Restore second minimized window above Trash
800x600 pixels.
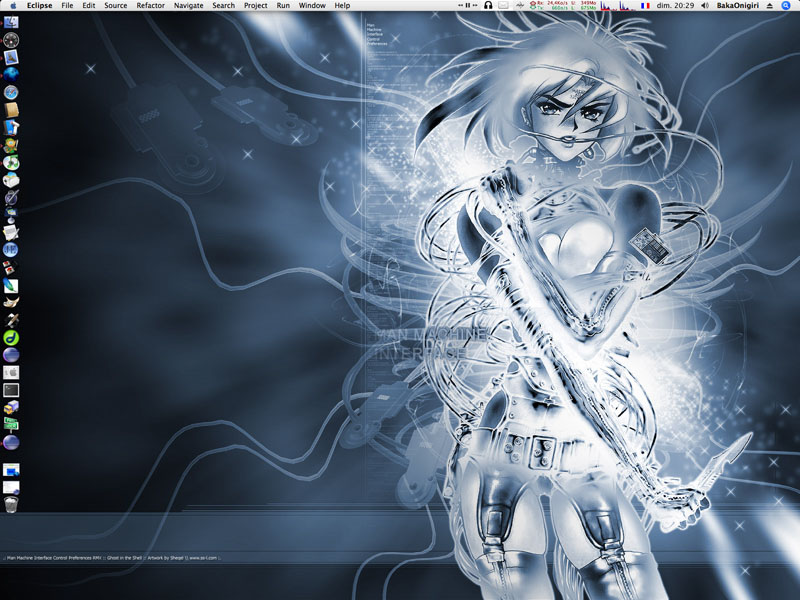pos(11,487)
